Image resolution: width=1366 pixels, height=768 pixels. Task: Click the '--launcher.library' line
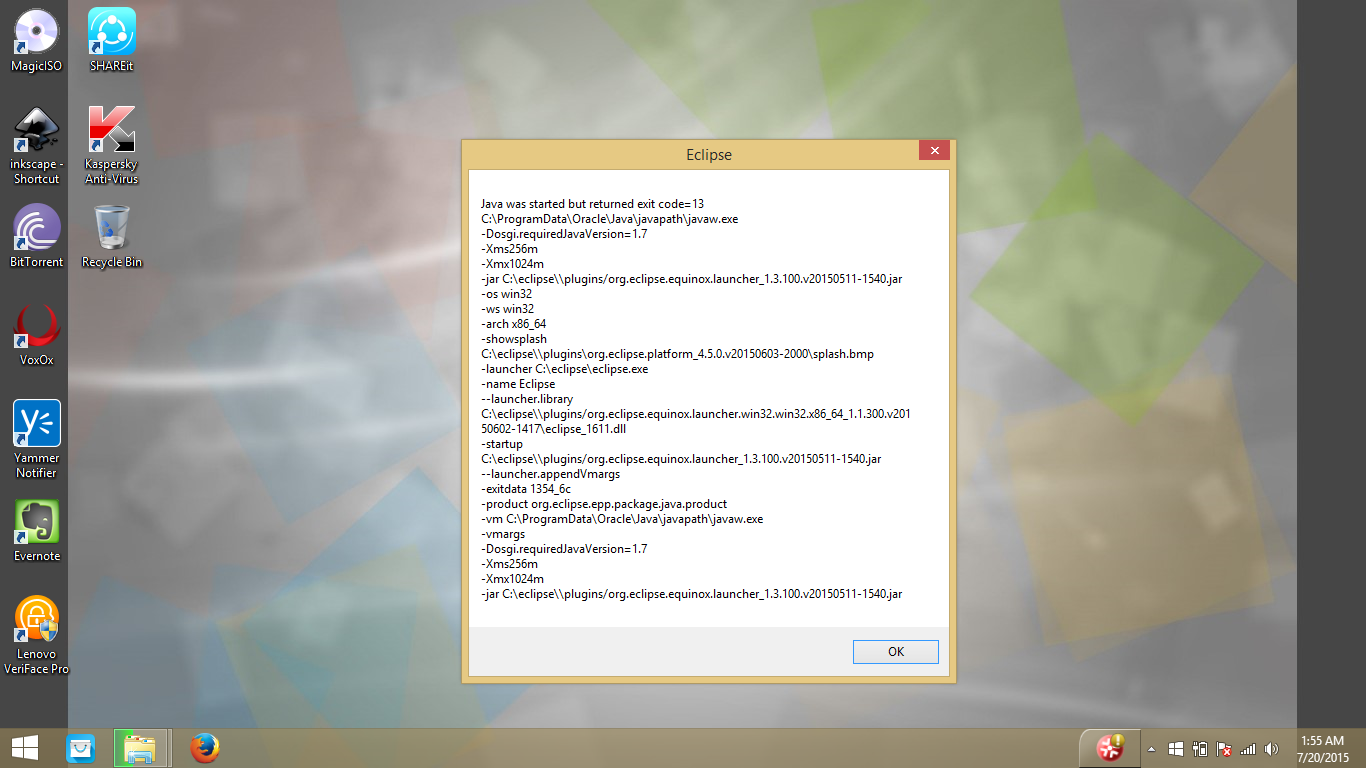[x=527, y=399]
